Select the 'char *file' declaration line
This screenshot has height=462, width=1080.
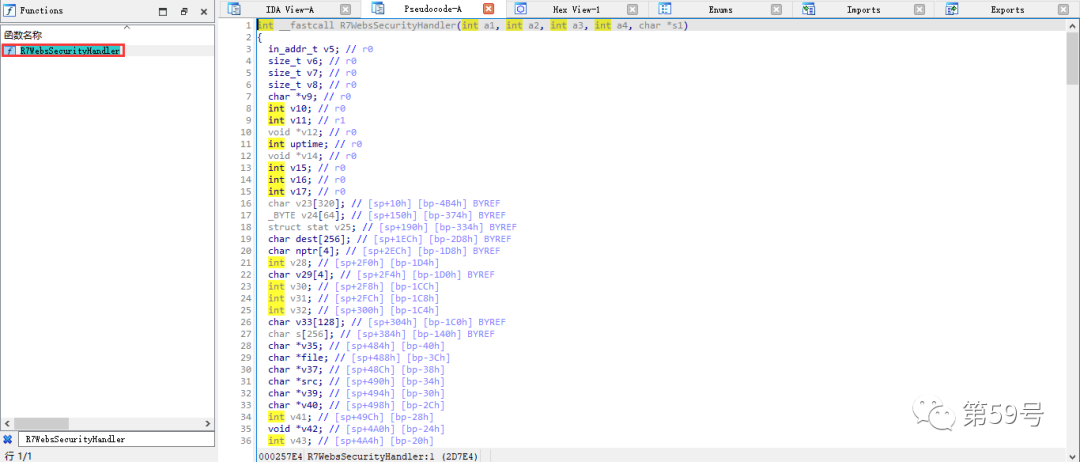(x=362, y=357)
